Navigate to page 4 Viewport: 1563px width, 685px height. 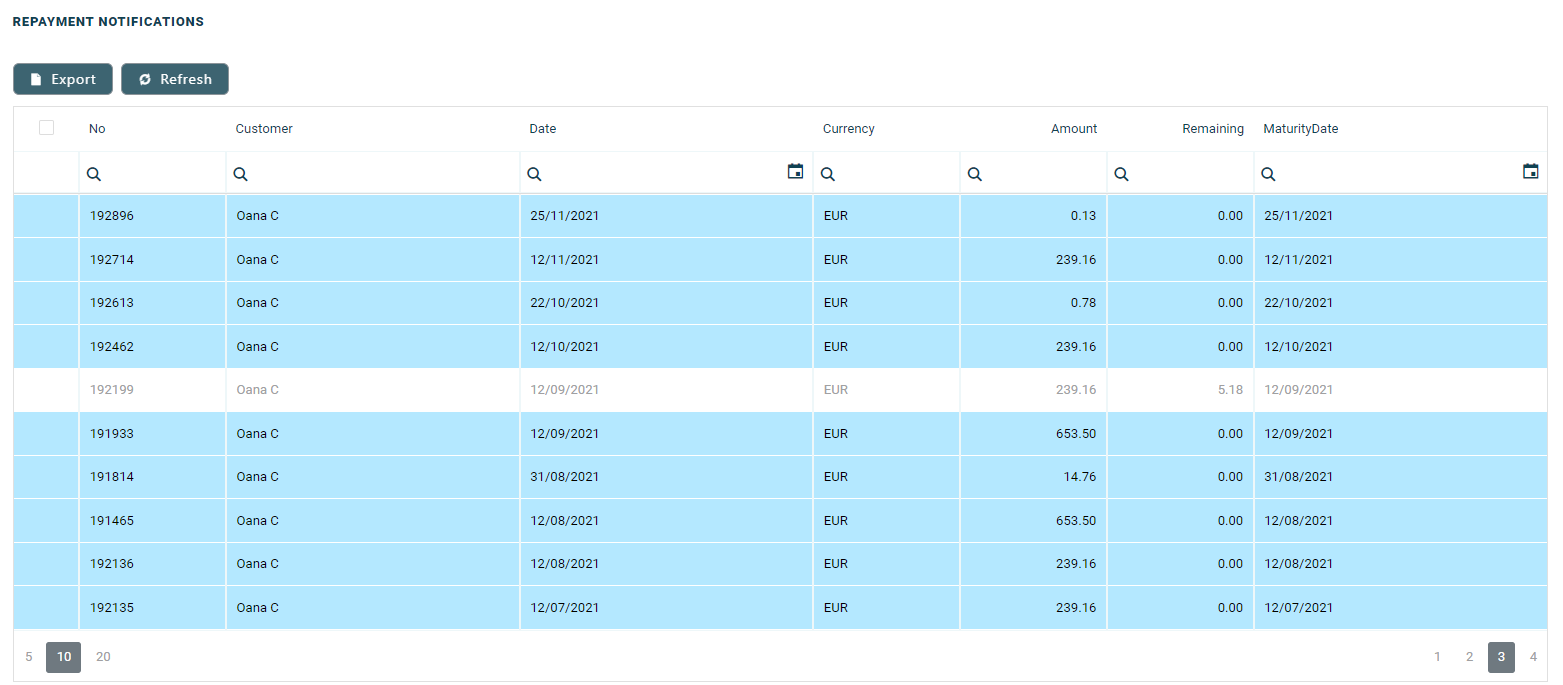(1533, 657)
